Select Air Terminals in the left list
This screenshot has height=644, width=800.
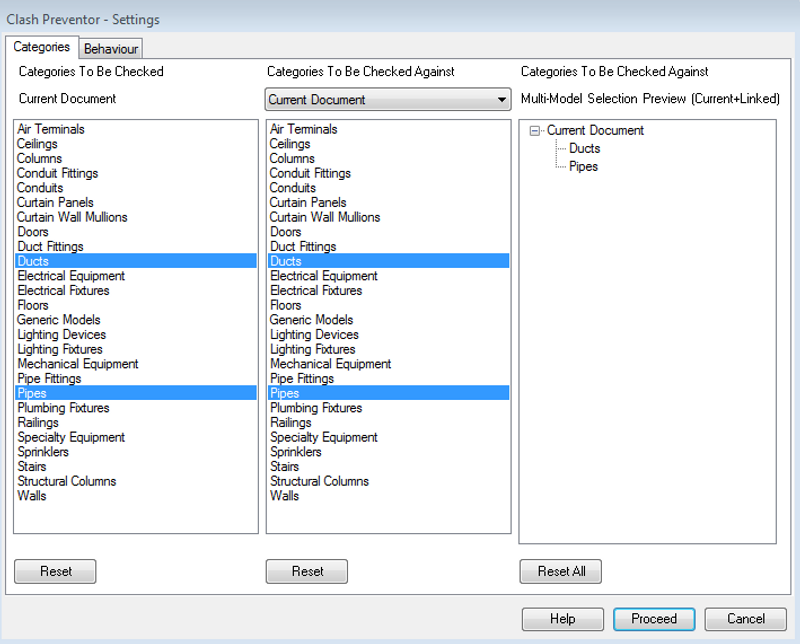click(x=136, y=129)
